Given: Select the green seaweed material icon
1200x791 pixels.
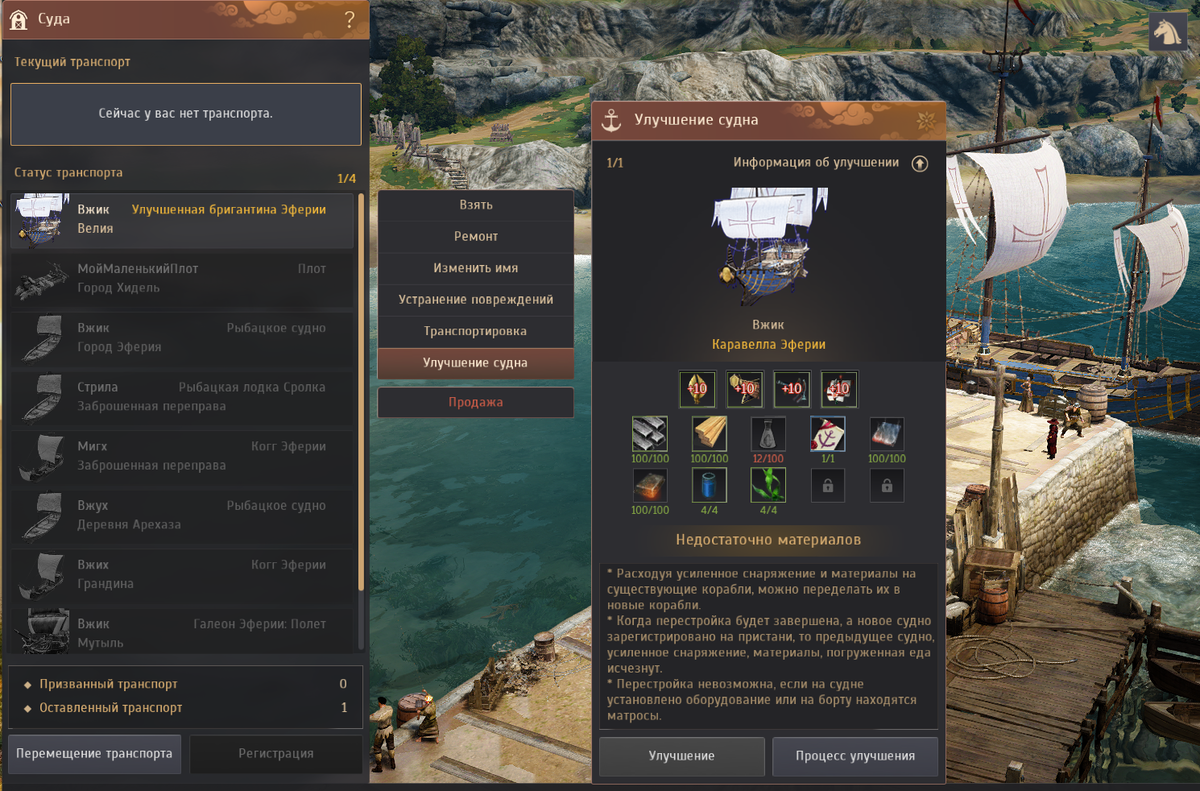Looking at the screenshot, I should tap(768, 485).
